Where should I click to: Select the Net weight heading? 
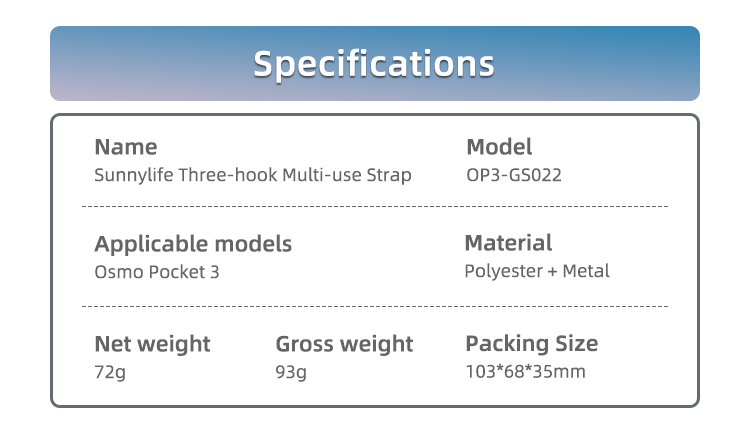click(x=152, y=344)
